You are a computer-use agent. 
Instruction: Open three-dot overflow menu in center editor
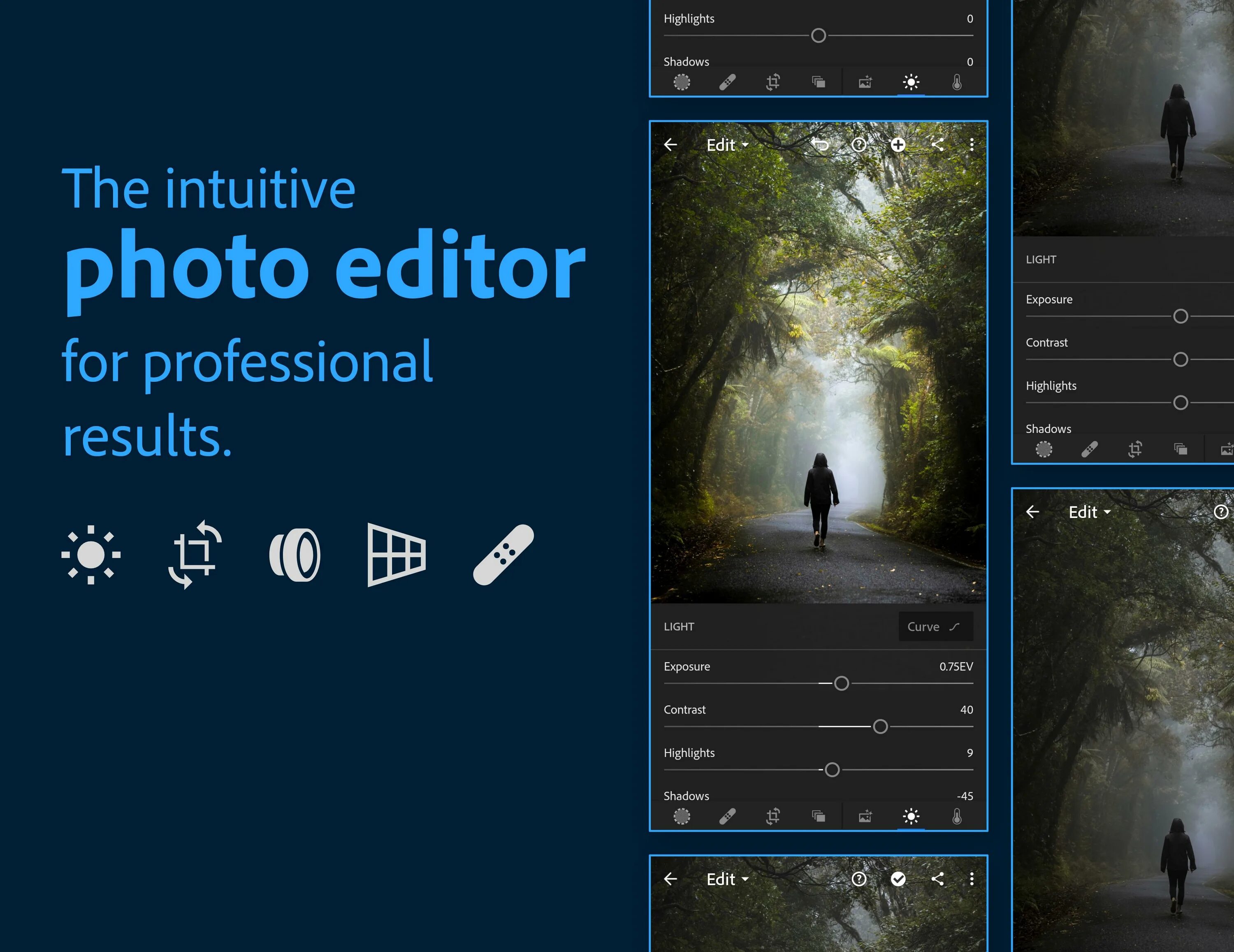click(971, 145)
